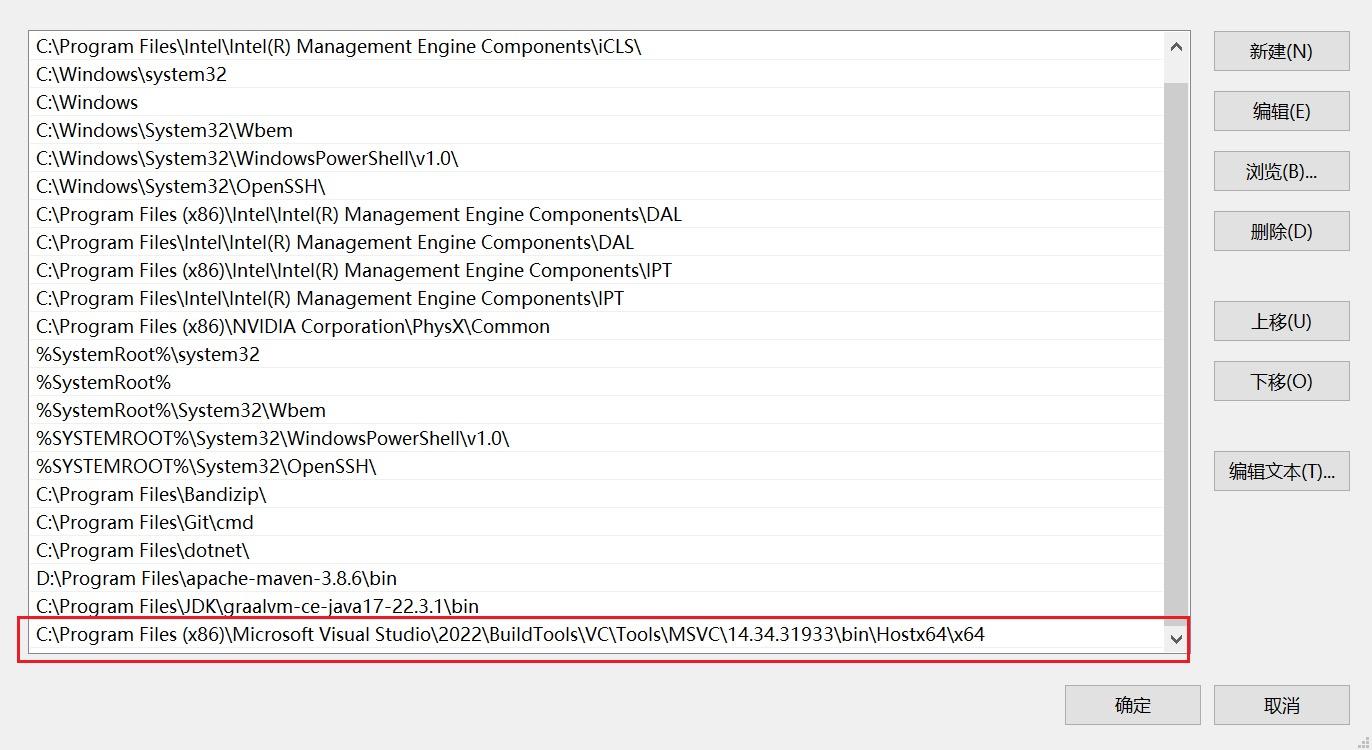Confirm changes with the 确定 button
The width and height of the screenshot is (1372, 750).
click(x=1132, y=705)
